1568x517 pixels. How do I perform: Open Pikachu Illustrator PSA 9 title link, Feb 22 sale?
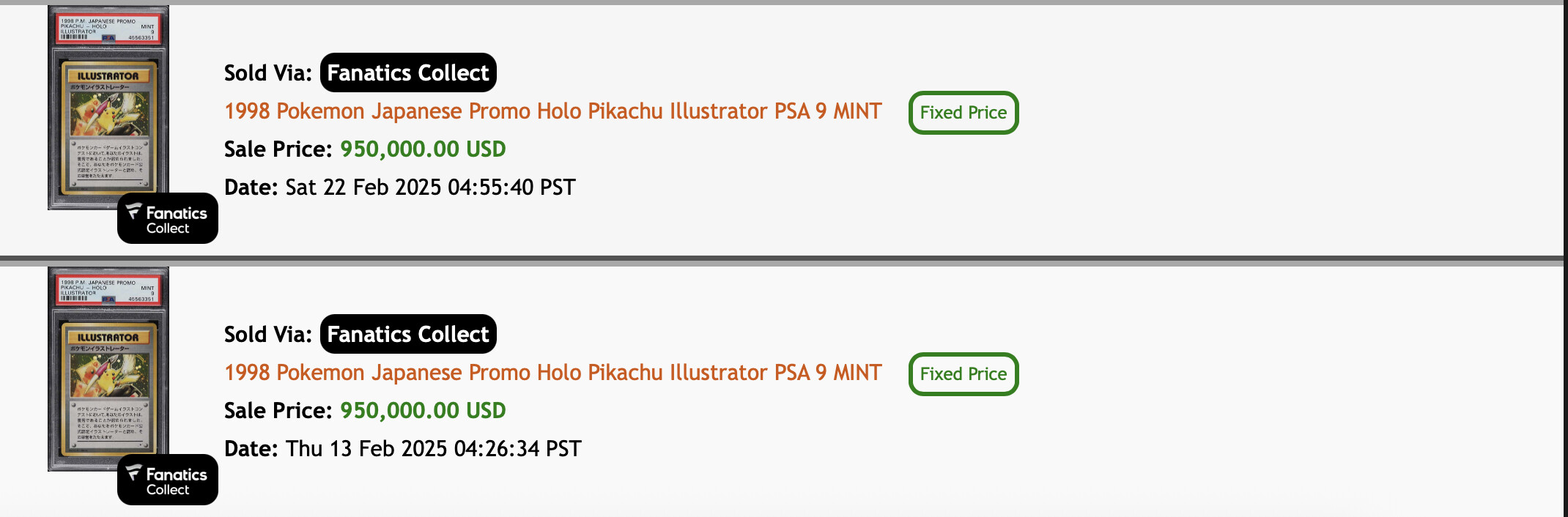click(552, 111)
